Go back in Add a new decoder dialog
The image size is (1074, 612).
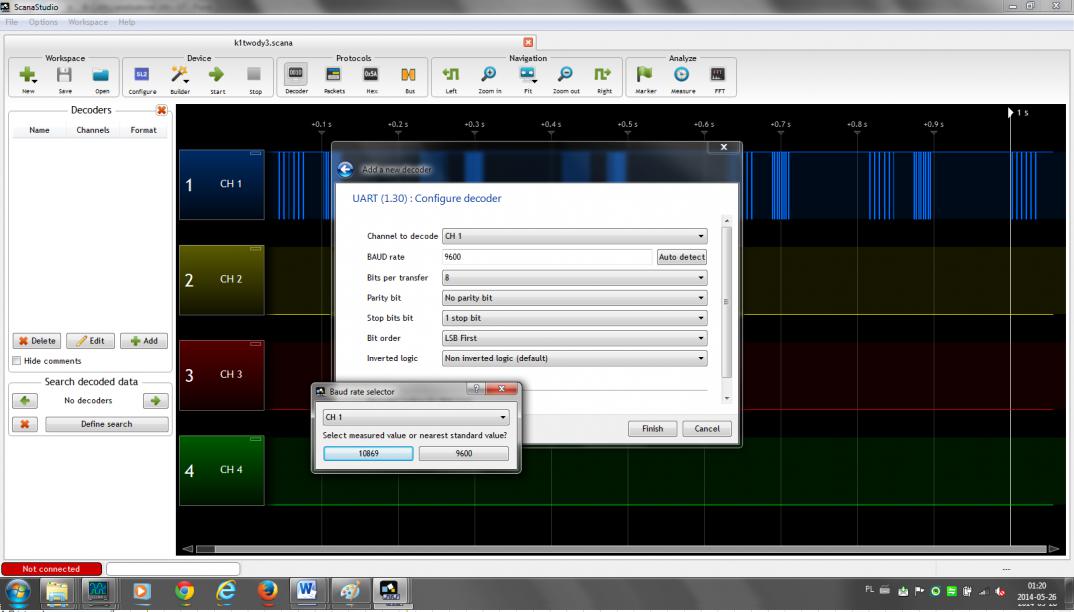(345, 169)
